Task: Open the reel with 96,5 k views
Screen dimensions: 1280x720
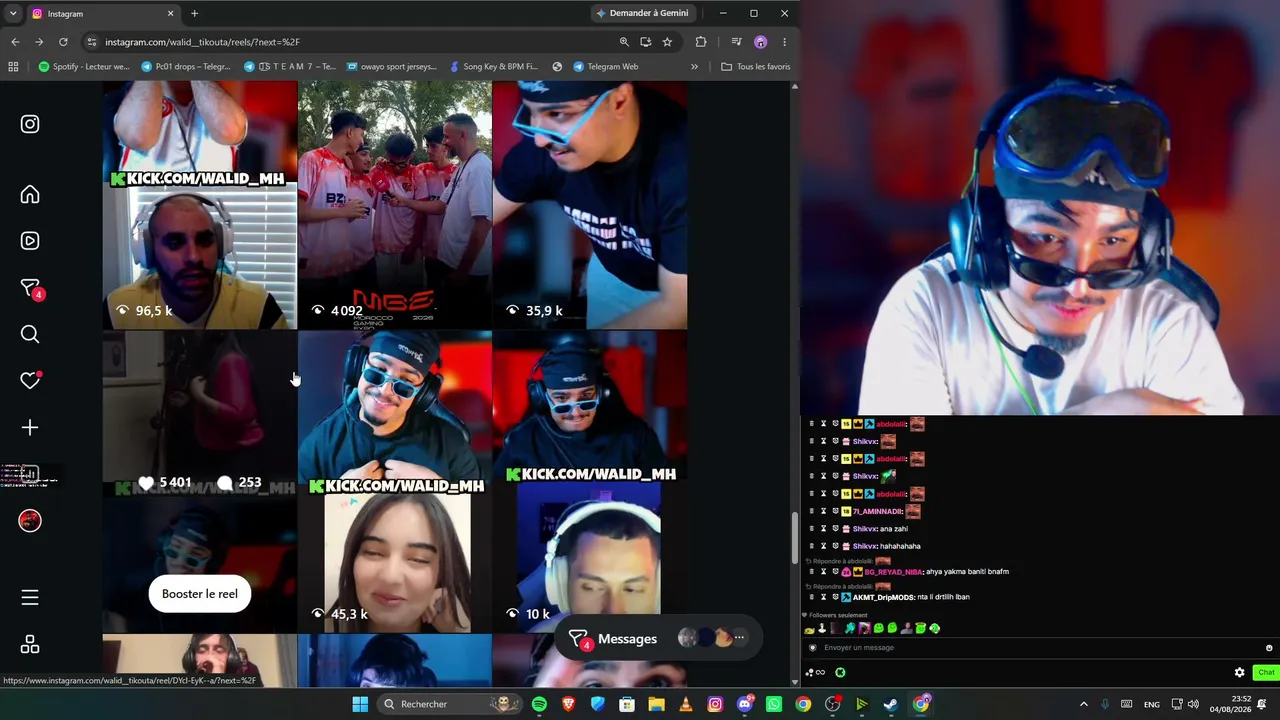Action: pyautogui.click(x=200, y=205)
